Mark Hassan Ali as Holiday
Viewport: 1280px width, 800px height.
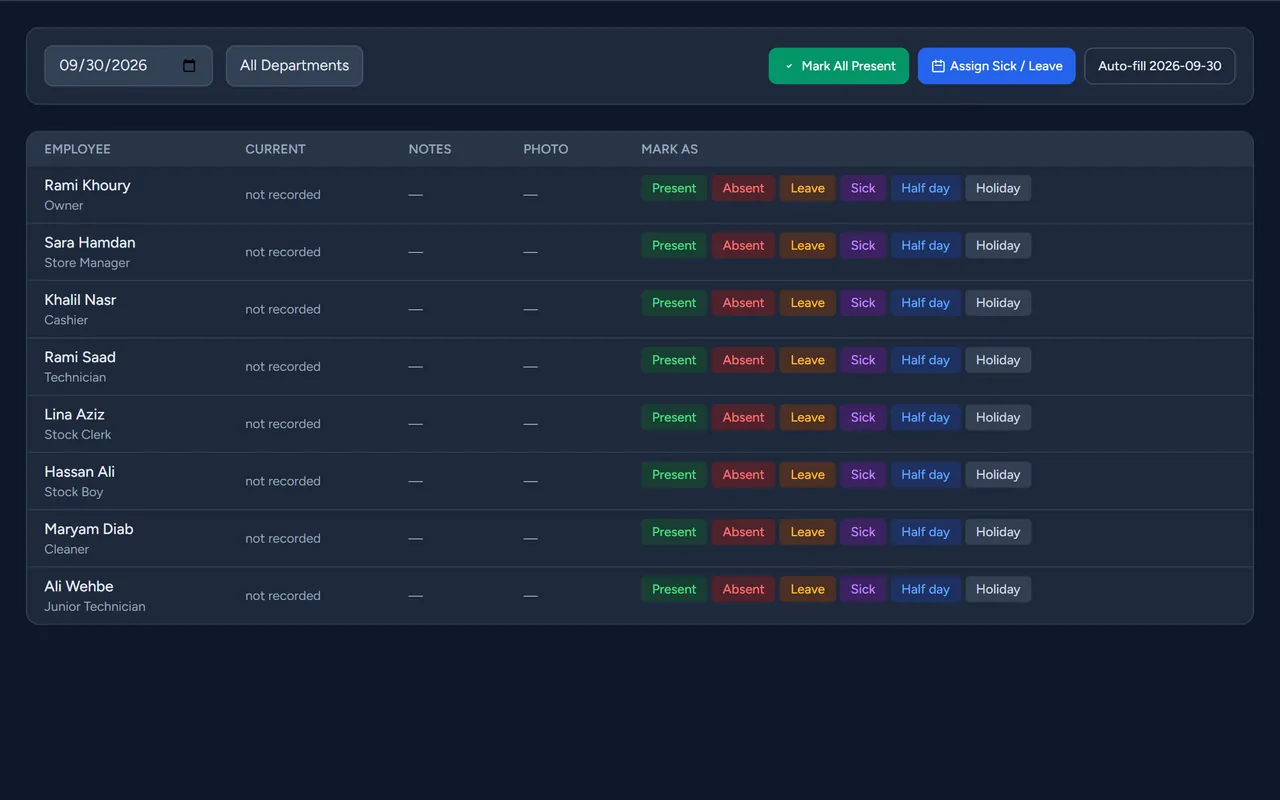point(998,475)
